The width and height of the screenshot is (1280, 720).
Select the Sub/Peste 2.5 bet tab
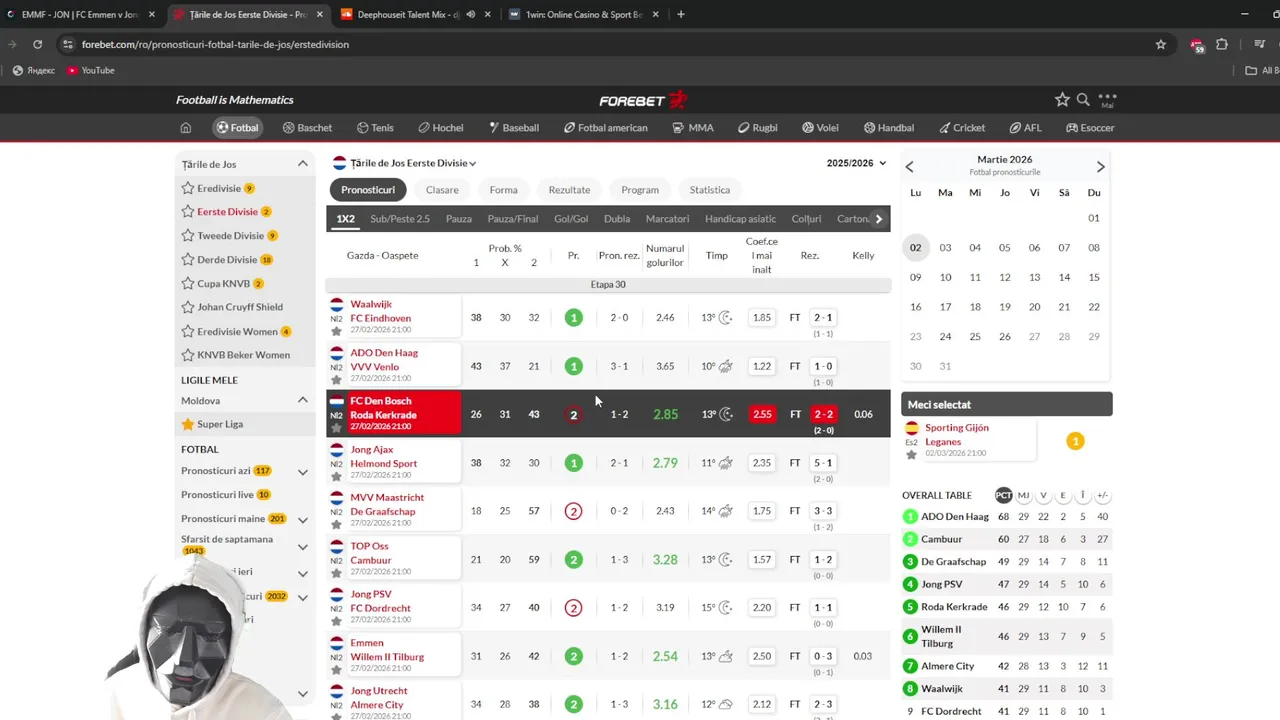400,219
